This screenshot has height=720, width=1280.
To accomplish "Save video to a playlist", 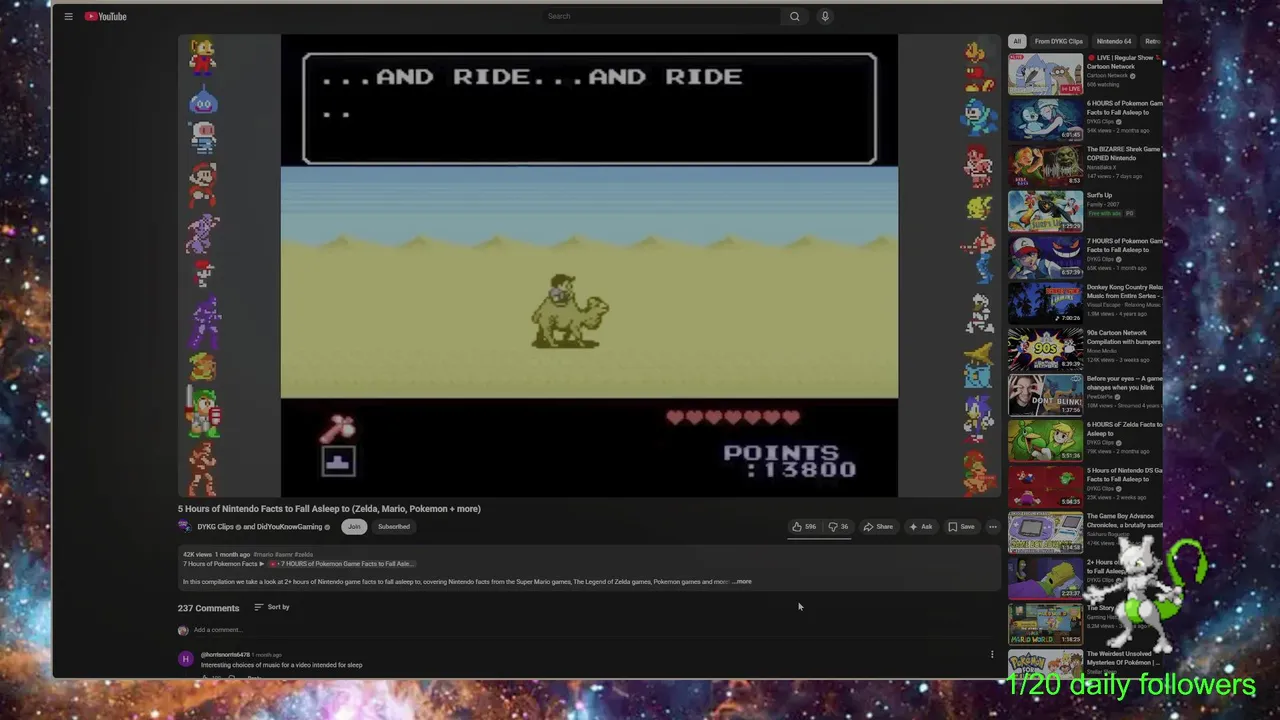I will [x=961, y=527].
